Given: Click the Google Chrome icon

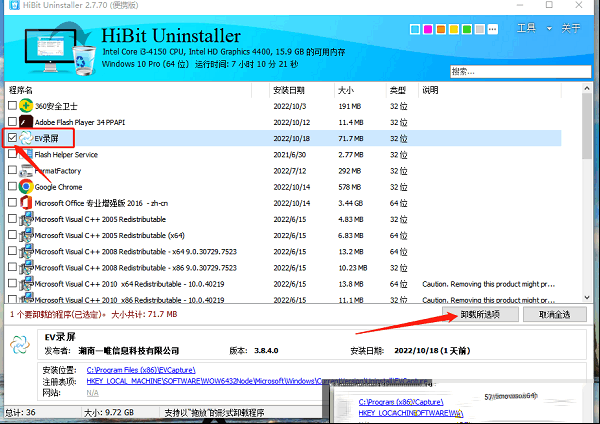Looking at the screenshot, I should (x=26, y=187).
